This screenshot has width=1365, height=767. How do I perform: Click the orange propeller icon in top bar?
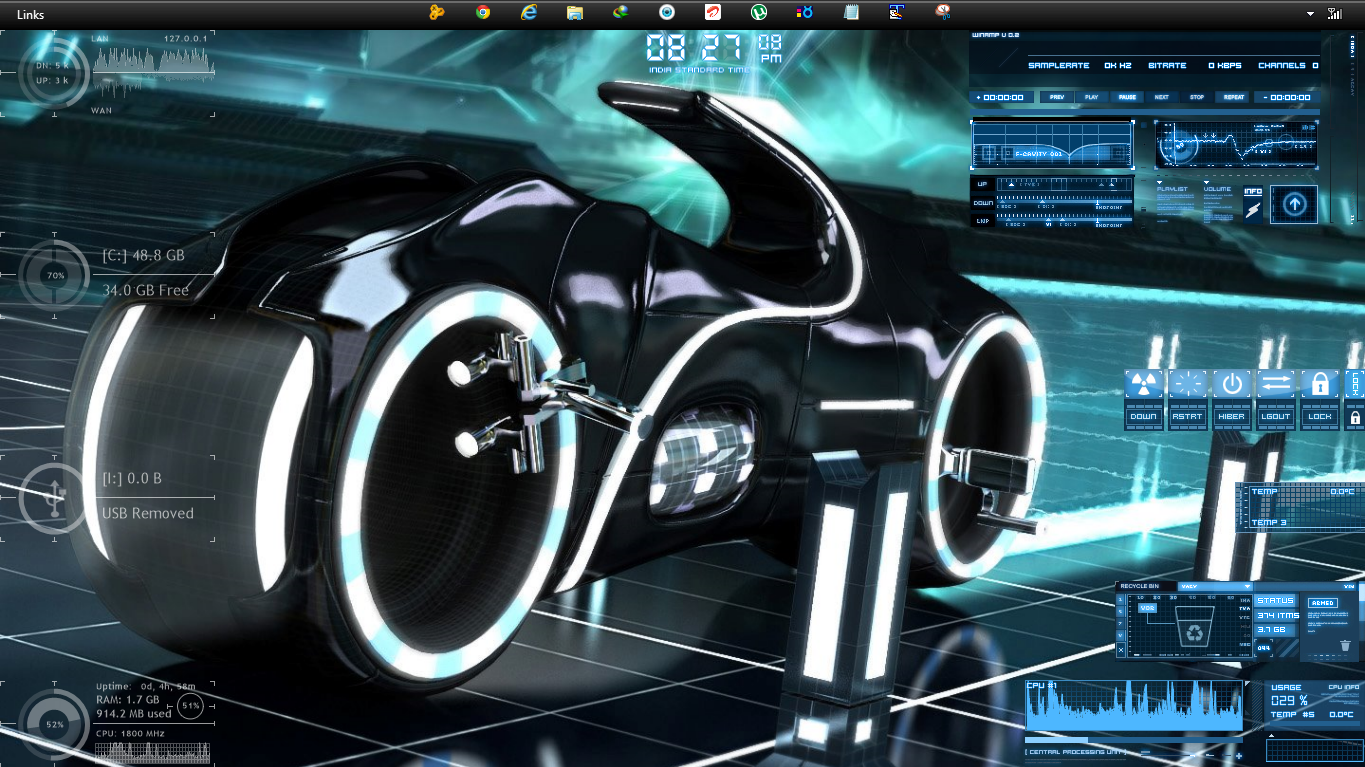coord(437,13)
